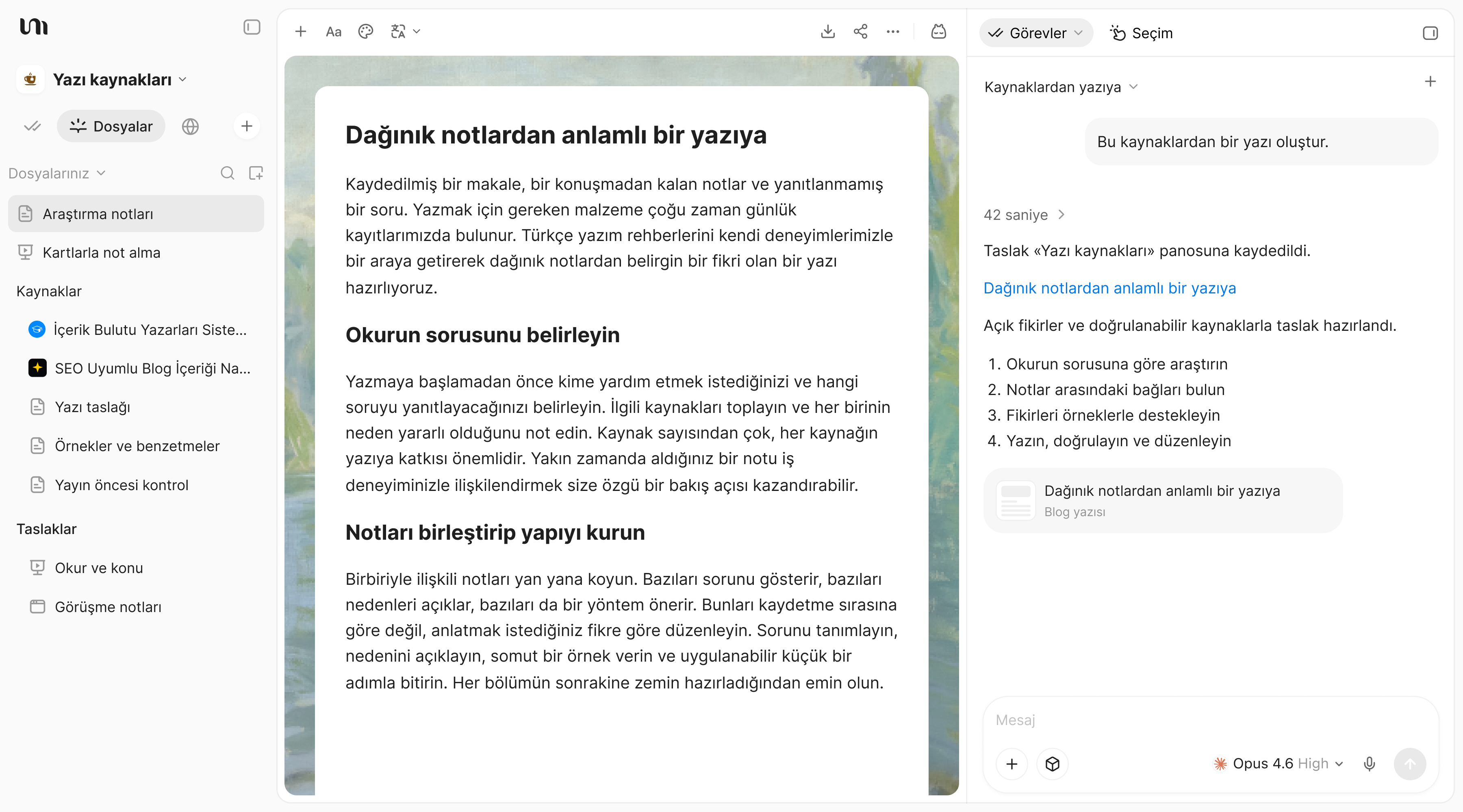The width and height of the screenshot is (1463, 812).
Task: Select the Seçim mode
Action: tap(1142, 33)
